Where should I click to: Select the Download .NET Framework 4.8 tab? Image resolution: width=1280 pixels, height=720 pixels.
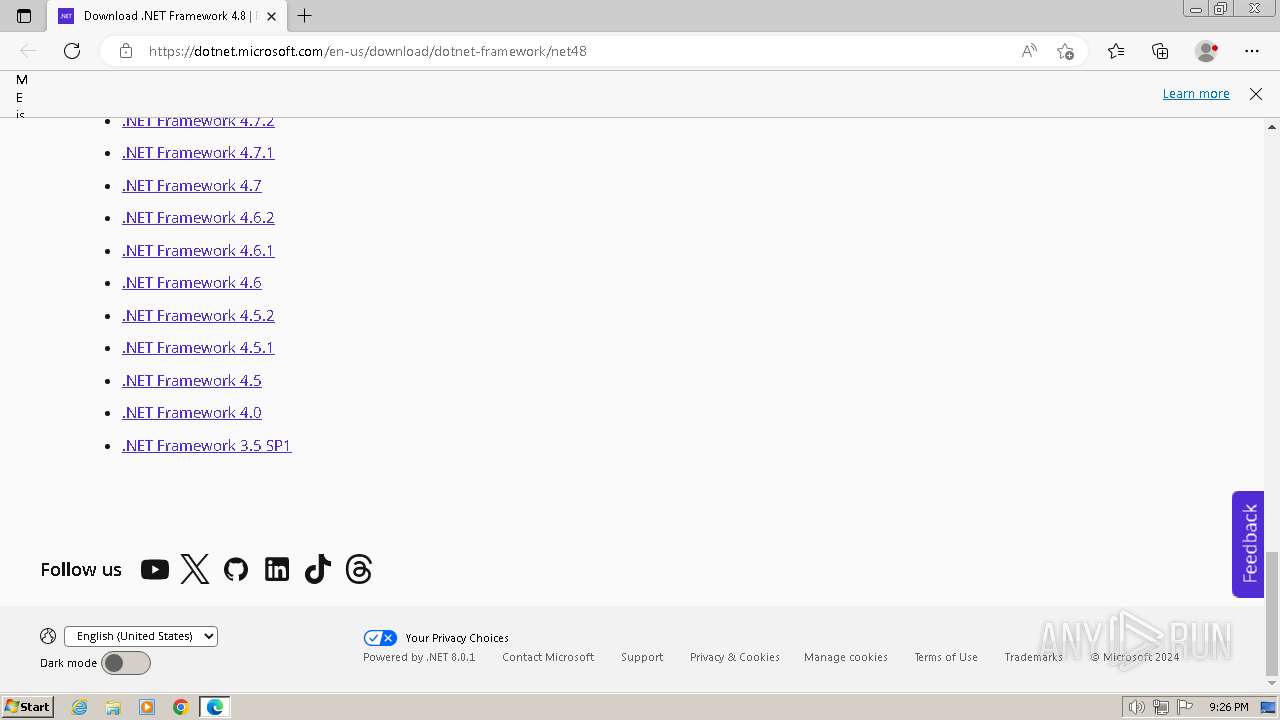tap(165, 16)
